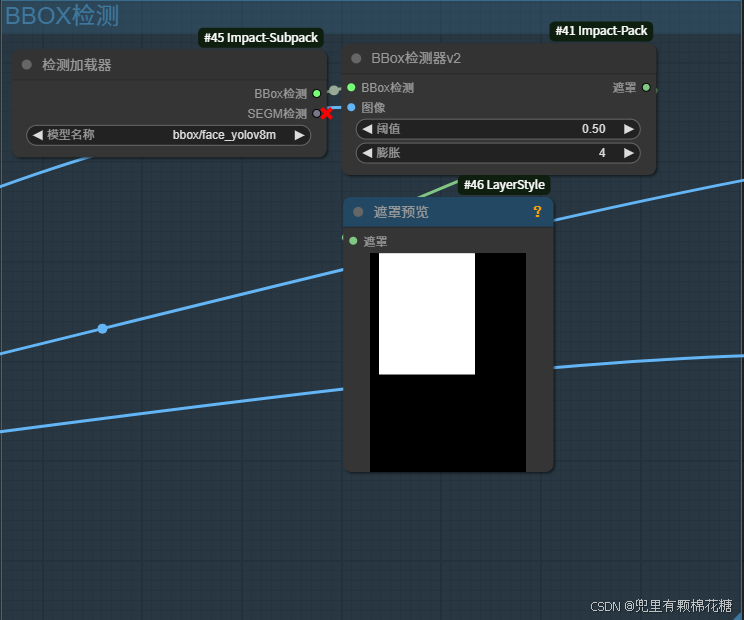Image resolution: width=744 pixels, height=620 pixels.
Task: Select the 遮罩预览 node title bar
Action: [x=448, y=212]
